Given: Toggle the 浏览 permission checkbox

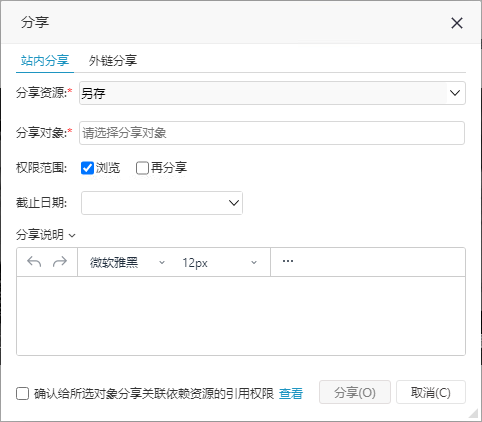Looking at the screenshot, I should coord(87,168).
